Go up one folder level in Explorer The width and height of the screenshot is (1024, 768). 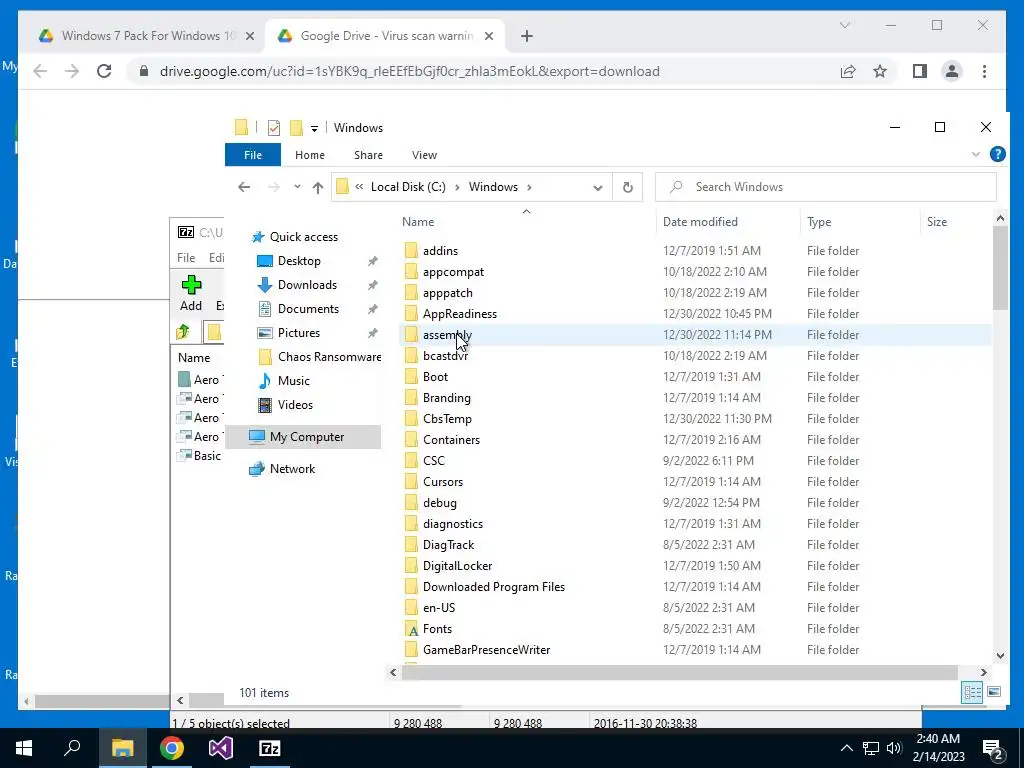tap(318, 187)
